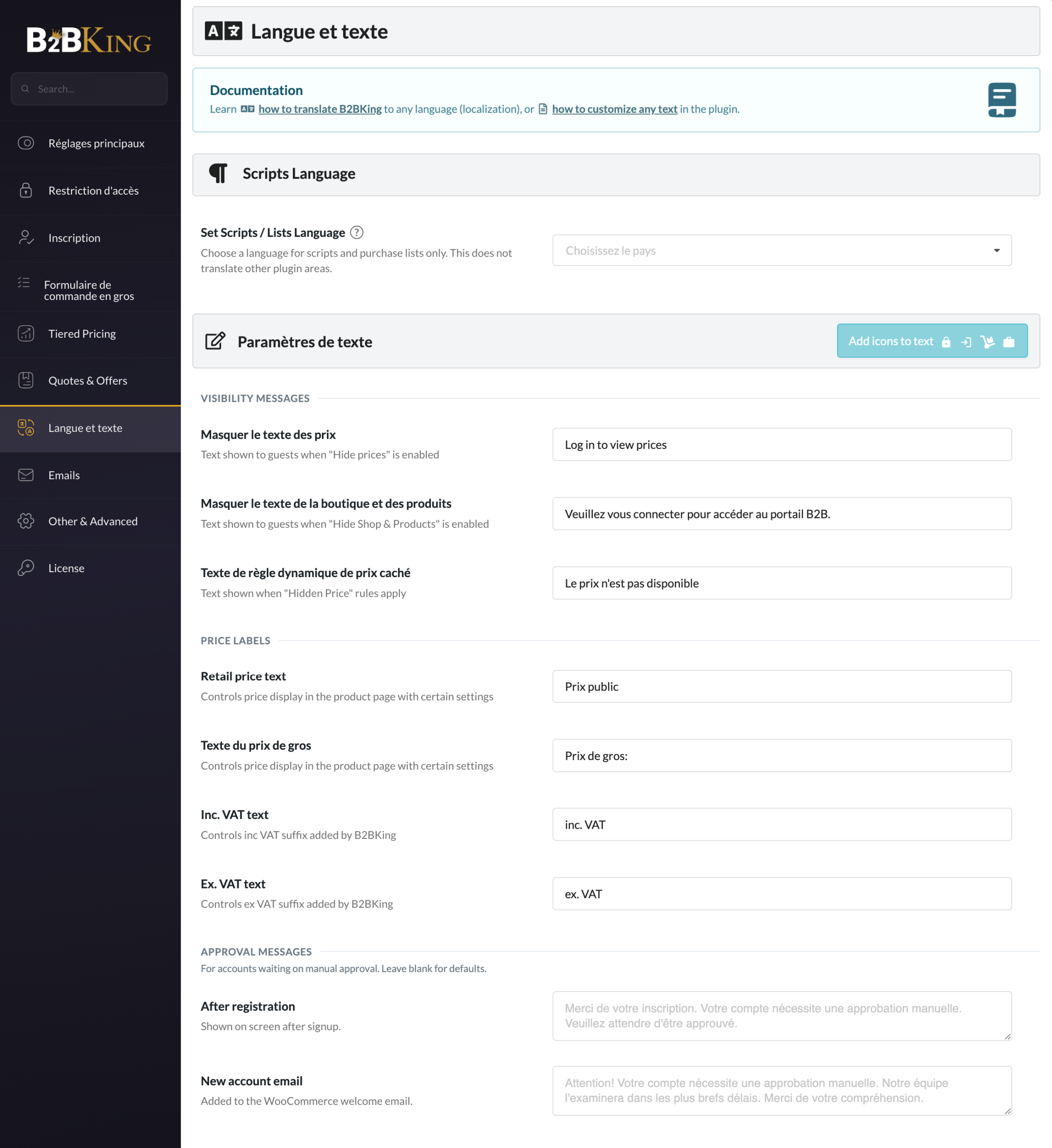Image resolution: width=1052 pixels, height=1148 pixels.
Task: Focus the sidebar Search field
Action: [89, 89]
